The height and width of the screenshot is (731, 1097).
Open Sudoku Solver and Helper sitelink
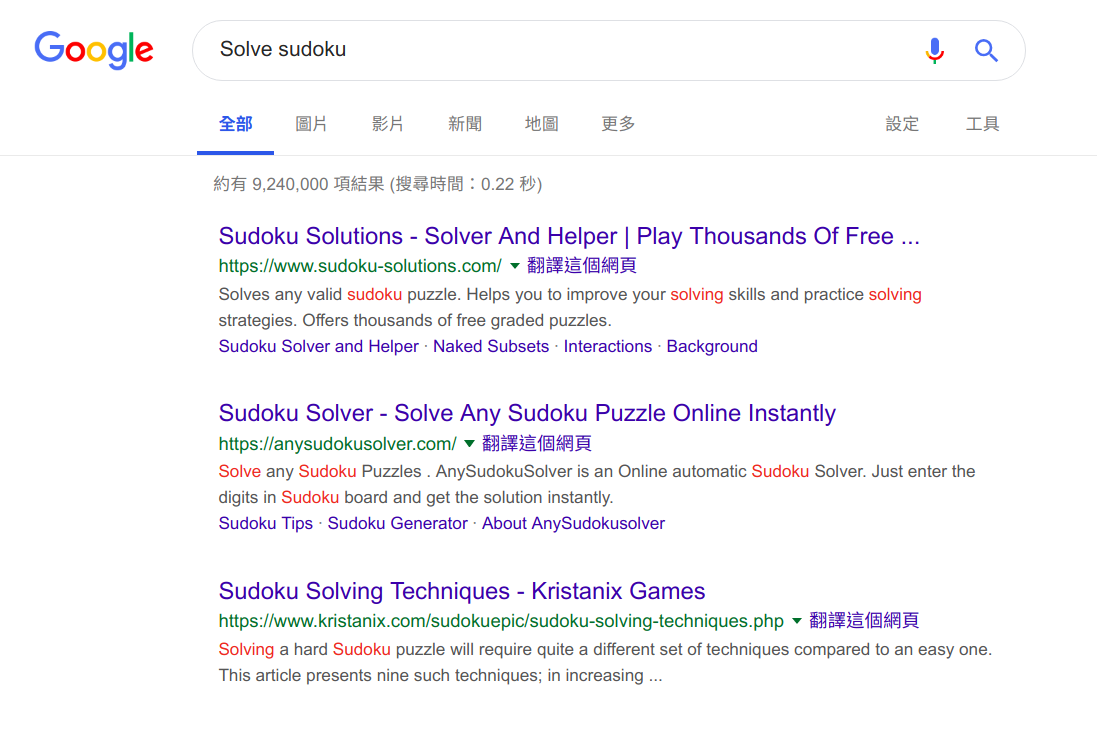coord(318,346)
